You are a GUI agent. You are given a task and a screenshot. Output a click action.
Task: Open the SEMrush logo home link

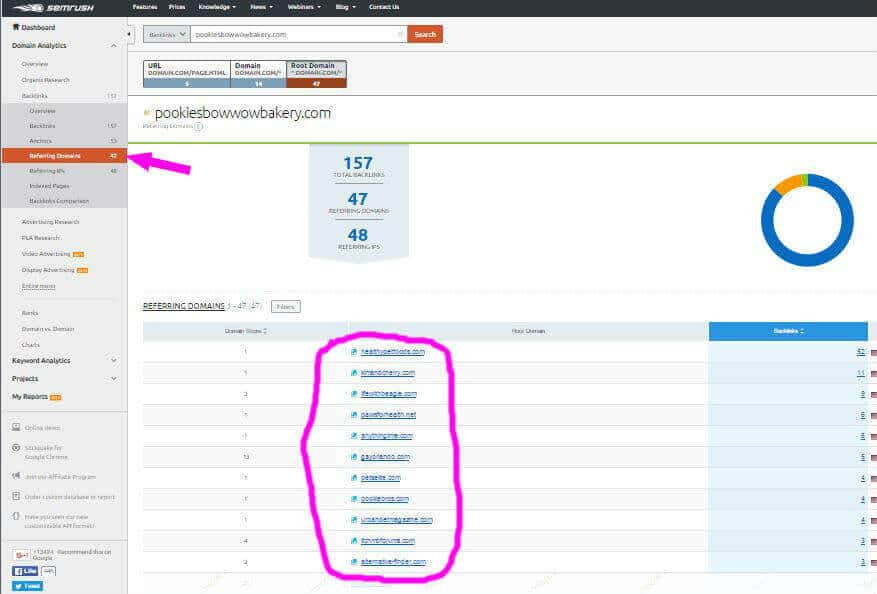(53, 8)
